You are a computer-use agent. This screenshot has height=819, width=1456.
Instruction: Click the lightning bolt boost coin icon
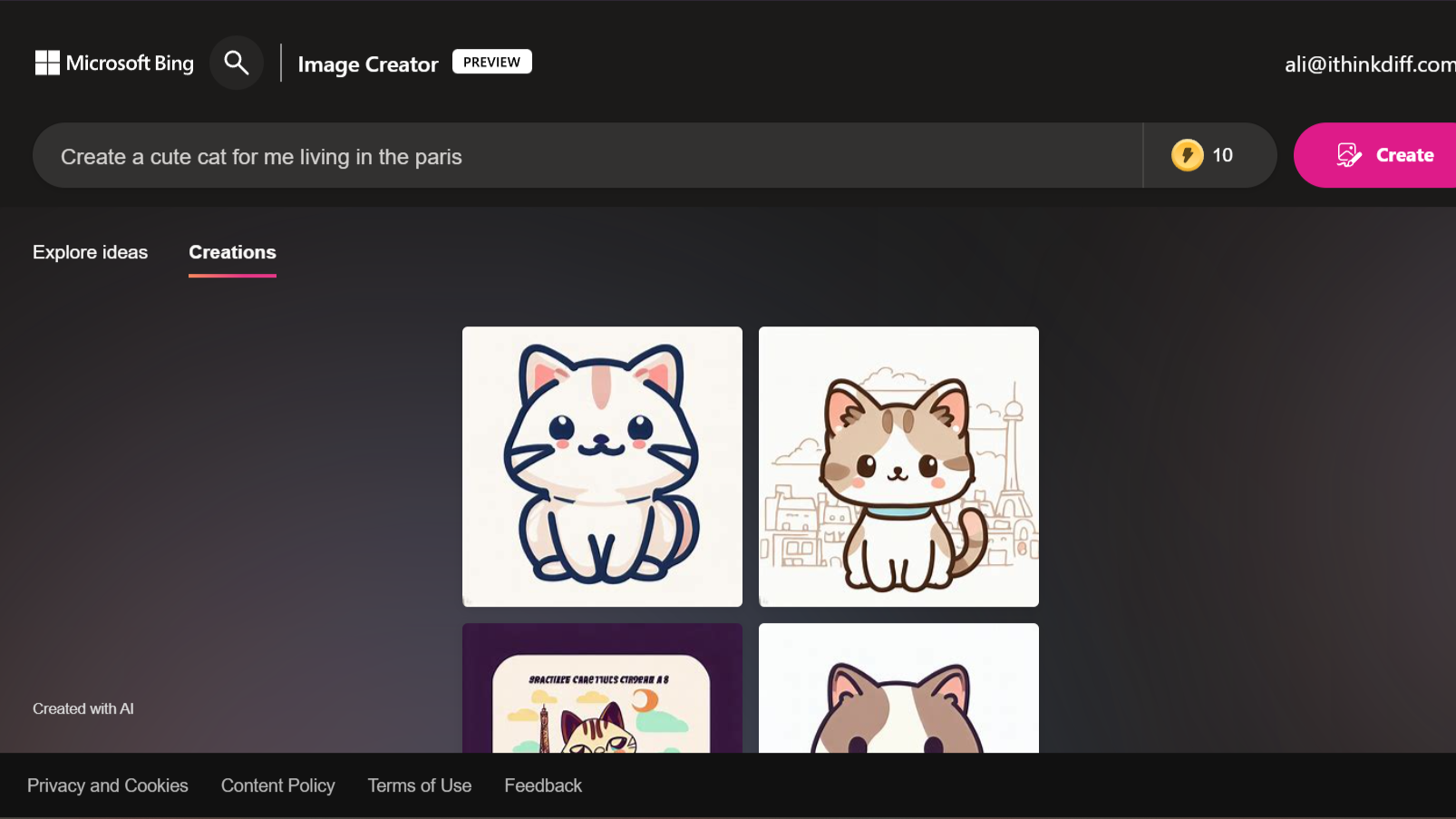pos(1187,155)
